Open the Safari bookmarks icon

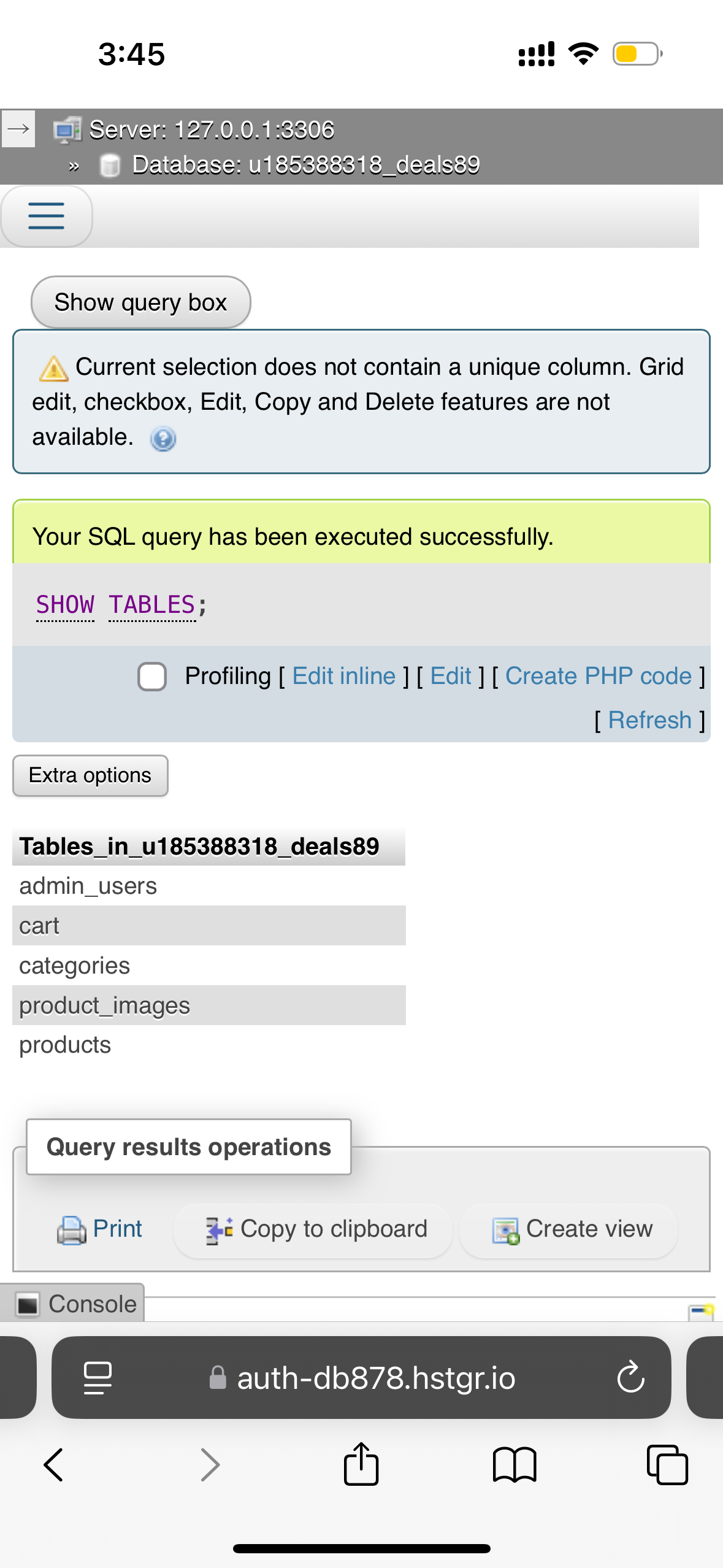515,1465
